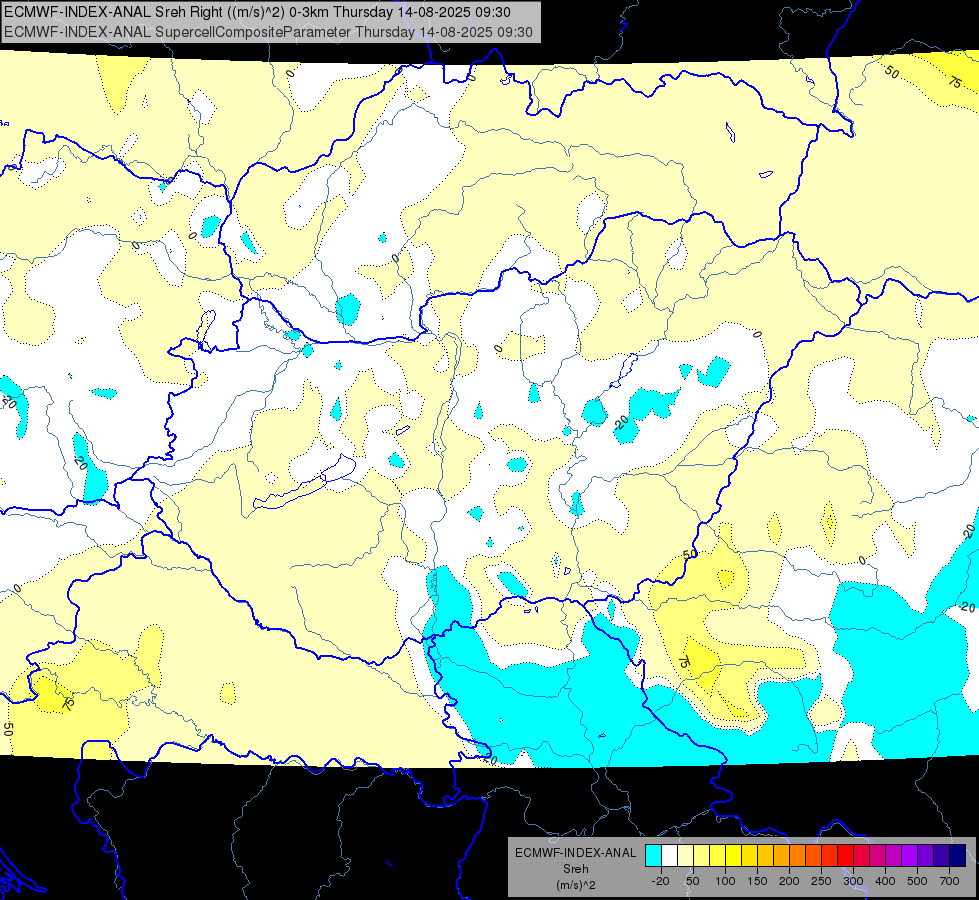Click the '500' legend tick value
The height and width of the screenshot is (900, 979).
point(917,881)
